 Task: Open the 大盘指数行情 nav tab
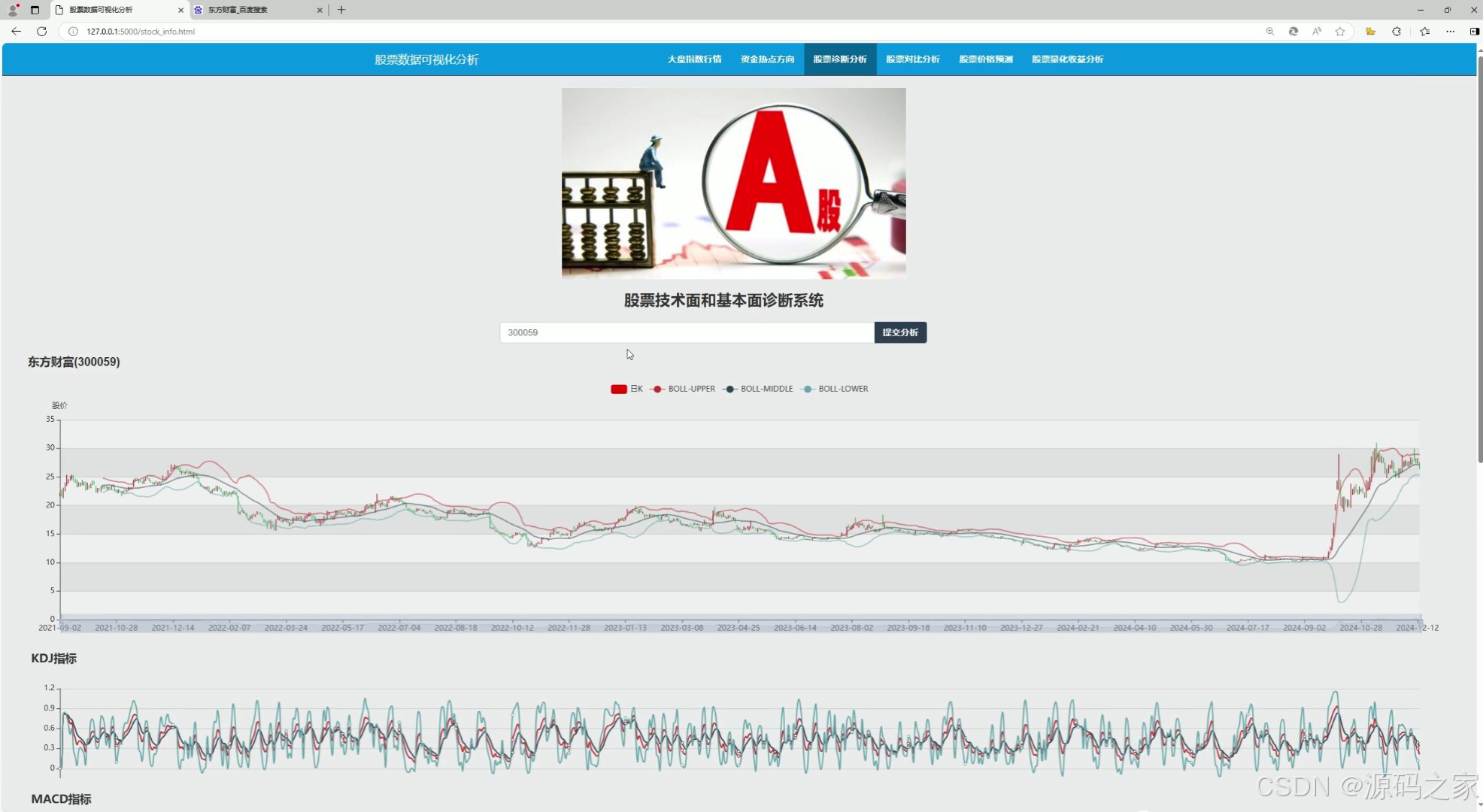point(694,59)
